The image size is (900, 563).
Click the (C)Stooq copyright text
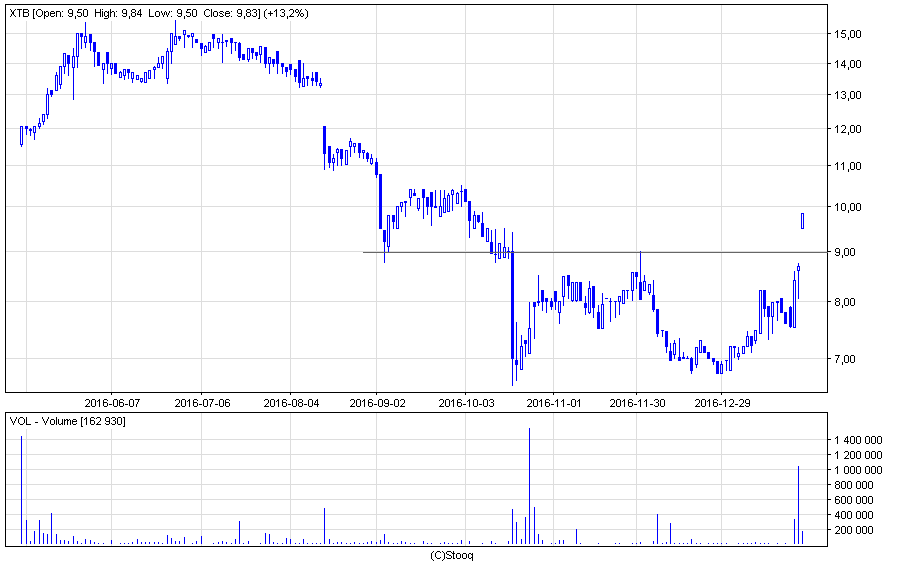(x=452, y=556)
